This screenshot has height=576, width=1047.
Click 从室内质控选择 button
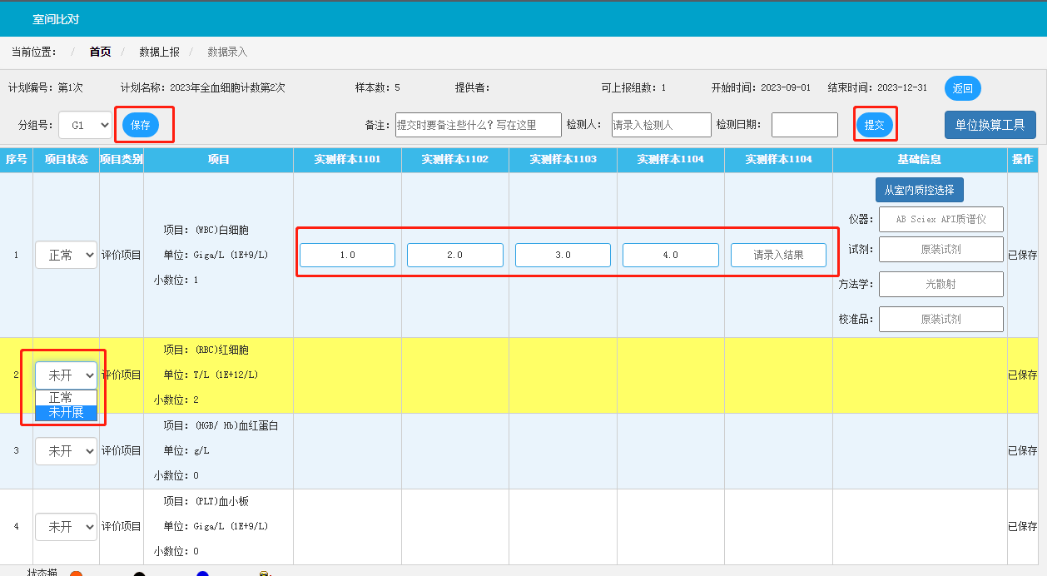point(919,190)
